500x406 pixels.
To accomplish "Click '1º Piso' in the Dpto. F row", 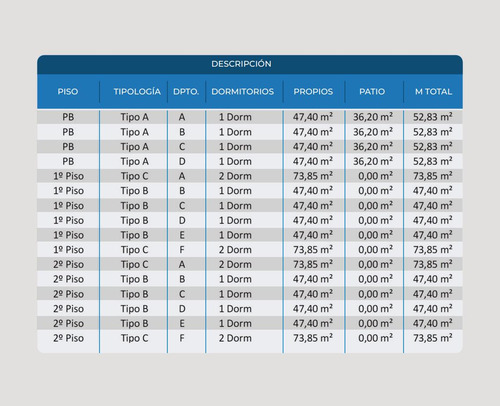I will (68, 250).
